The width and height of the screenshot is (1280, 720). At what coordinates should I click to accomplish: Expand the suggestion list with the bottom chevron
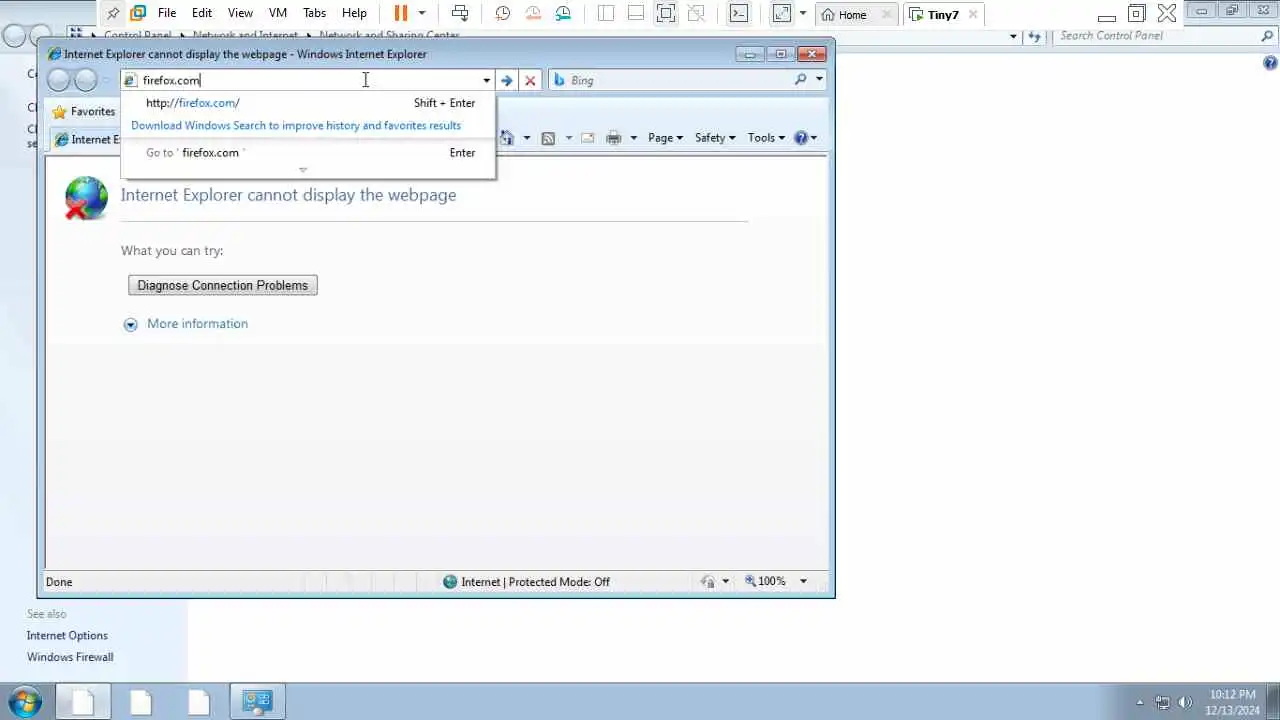(x=303, y=170)
